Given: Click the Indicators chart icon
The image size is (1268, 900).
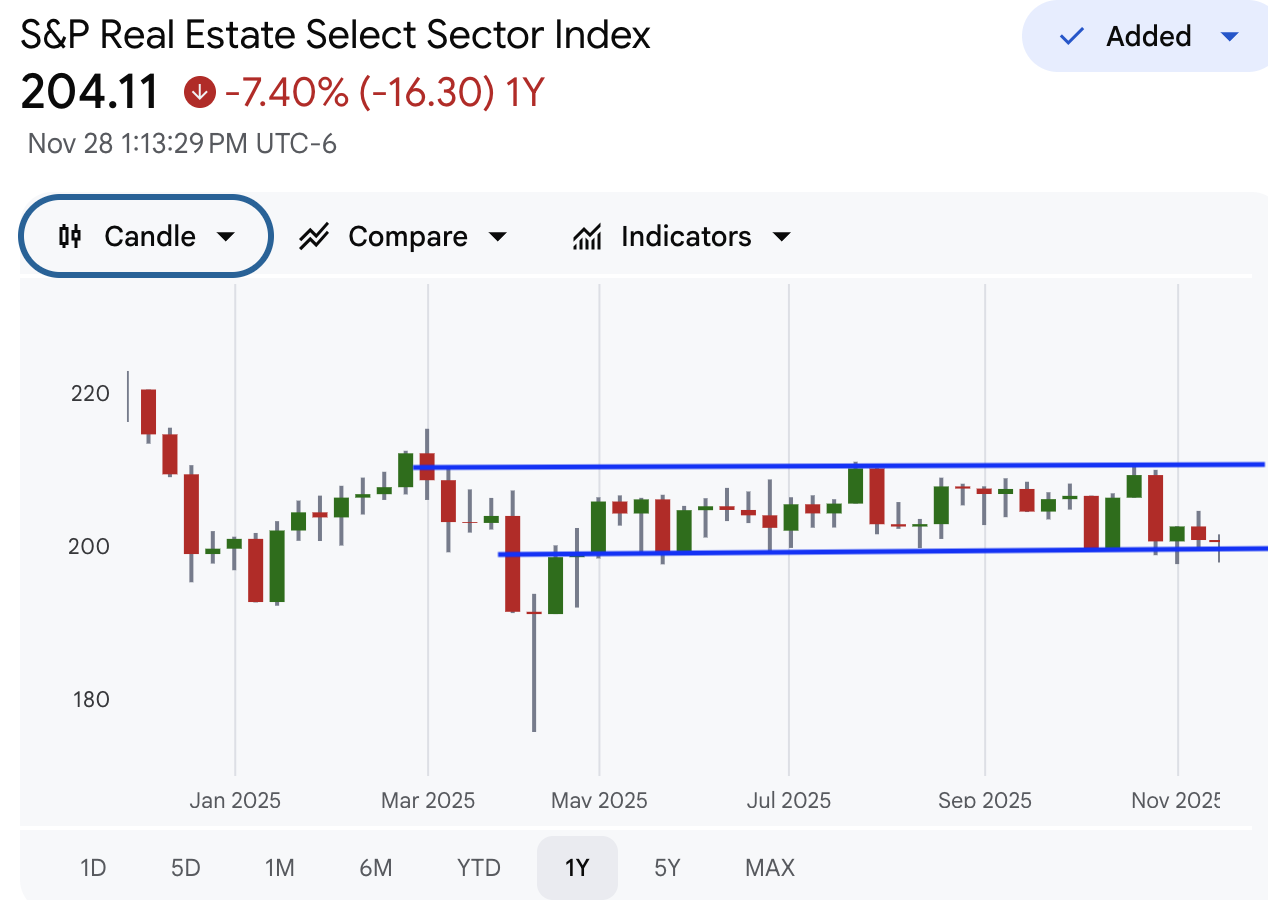Looking at the screenshot, I should 587,237.
